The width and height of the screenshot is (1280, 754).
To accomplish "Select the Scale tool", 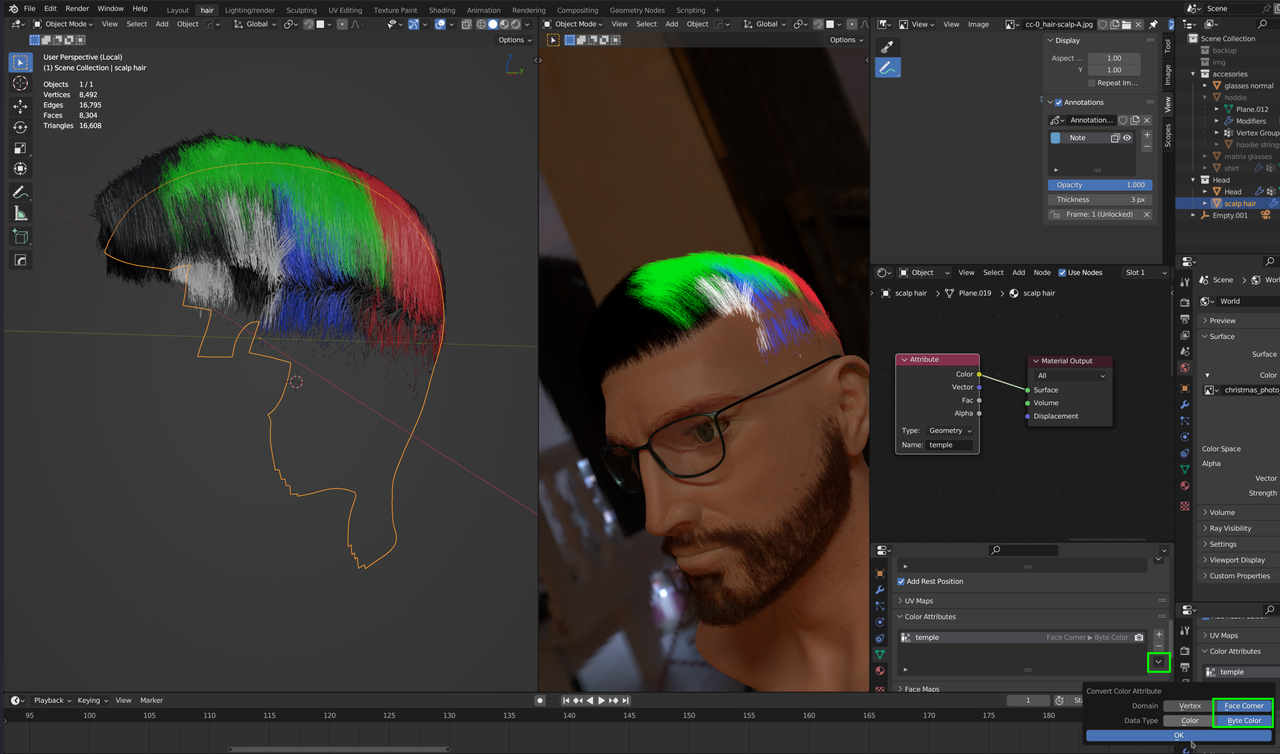I will [x=20, y=148].
